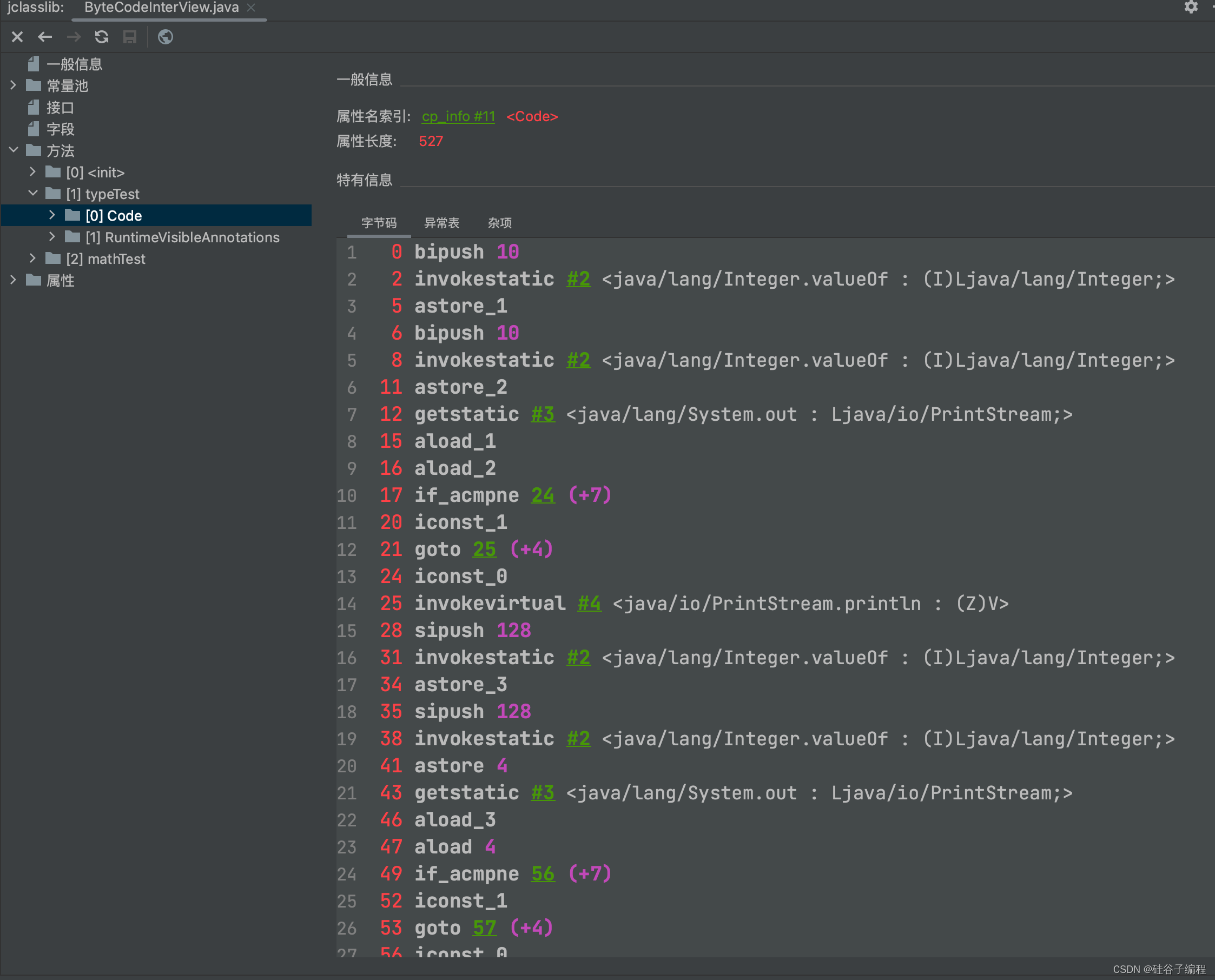Click the 一般信息 sidebar section
The image size is (1215, 980).
point(76,64)
